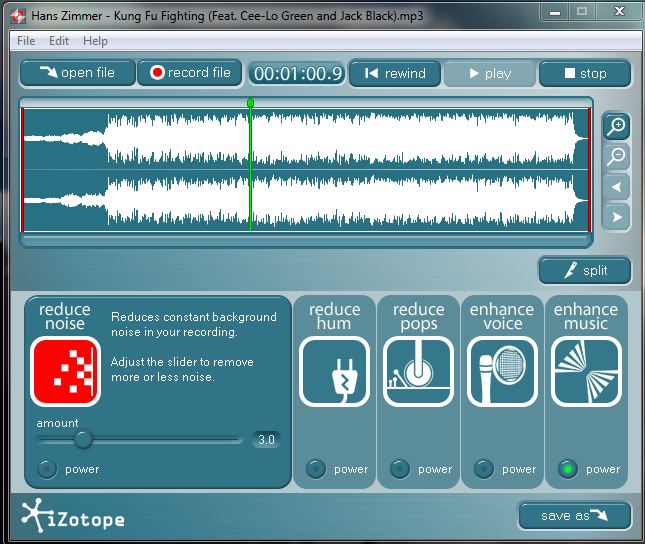Click the iZotope logo
The height and width of the screenshot is (544, 645).
tap(73, 516)
